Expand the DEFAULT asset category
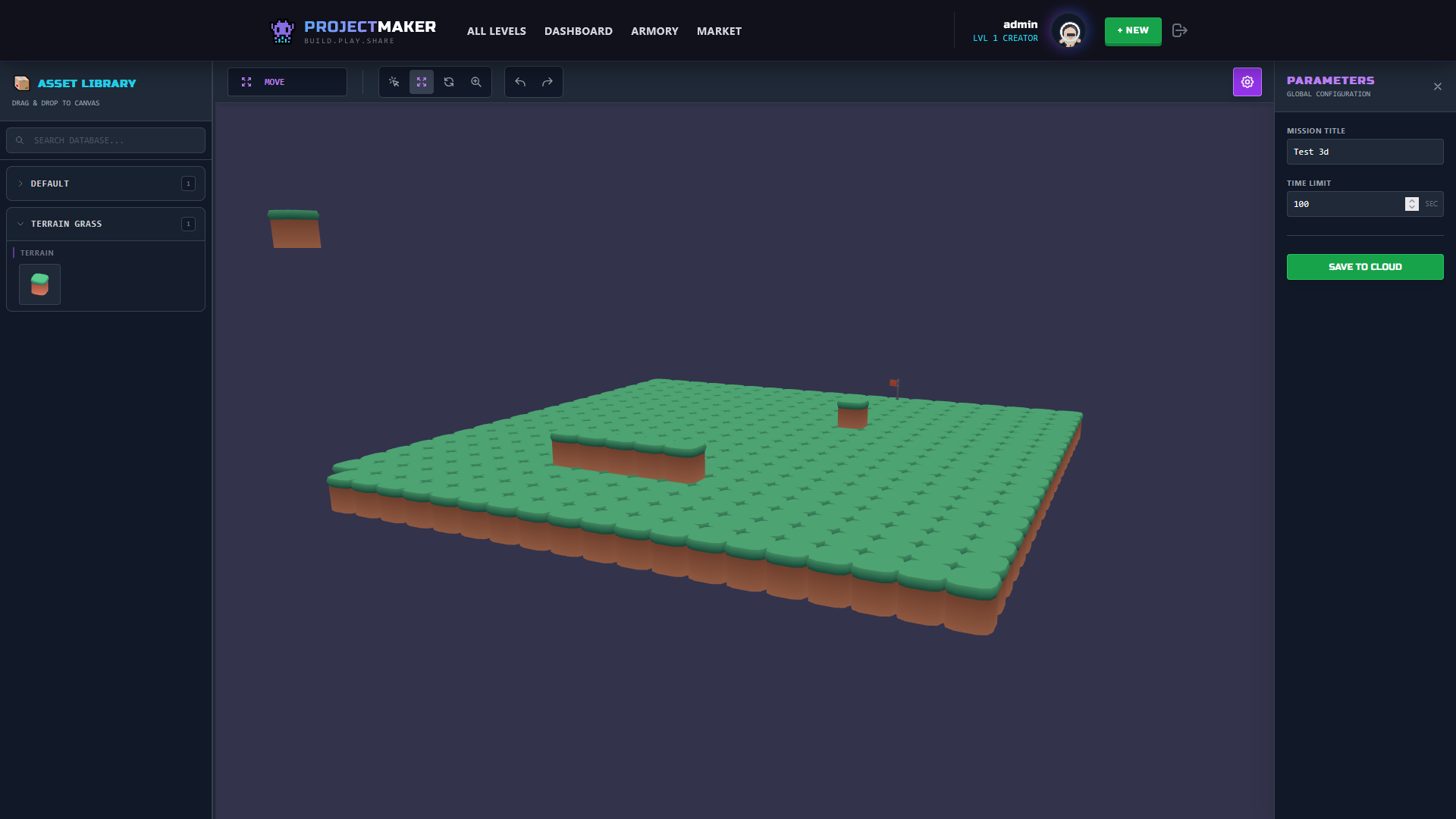The width and height of the screenshot is (1456, 819). pos(105,184)
